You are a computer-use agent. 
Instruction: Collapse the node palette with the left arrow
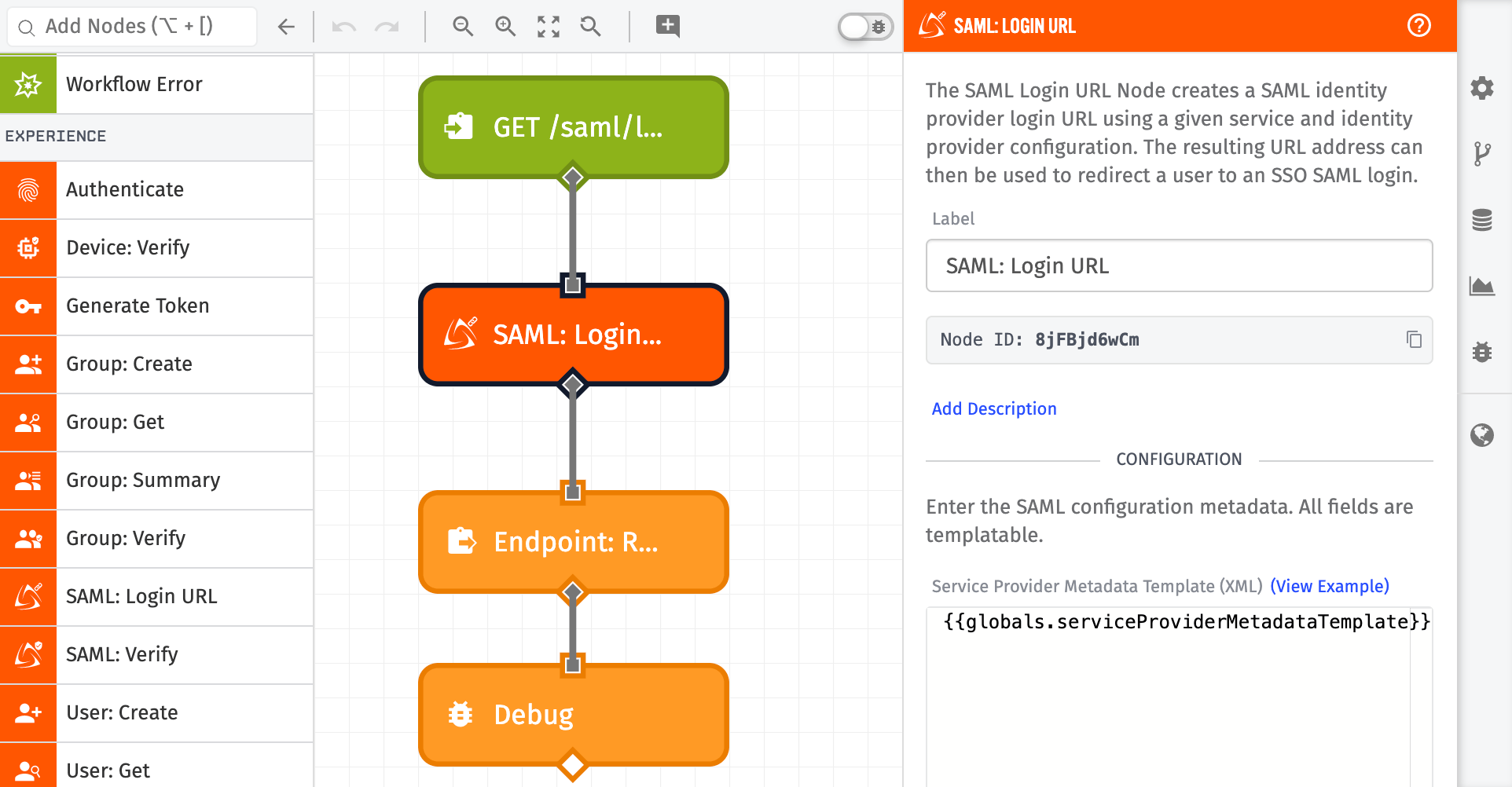tap(286, 27)
